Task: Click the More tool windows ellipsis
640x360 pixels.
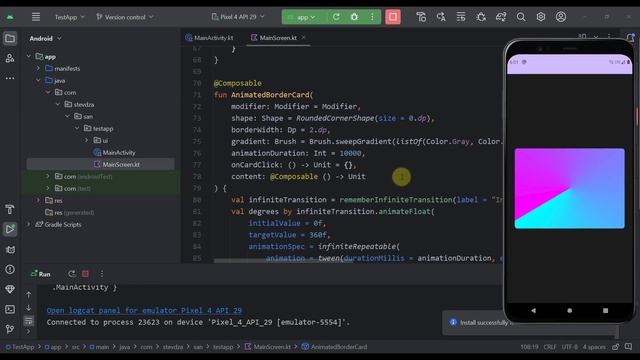Action: [10, 78]
